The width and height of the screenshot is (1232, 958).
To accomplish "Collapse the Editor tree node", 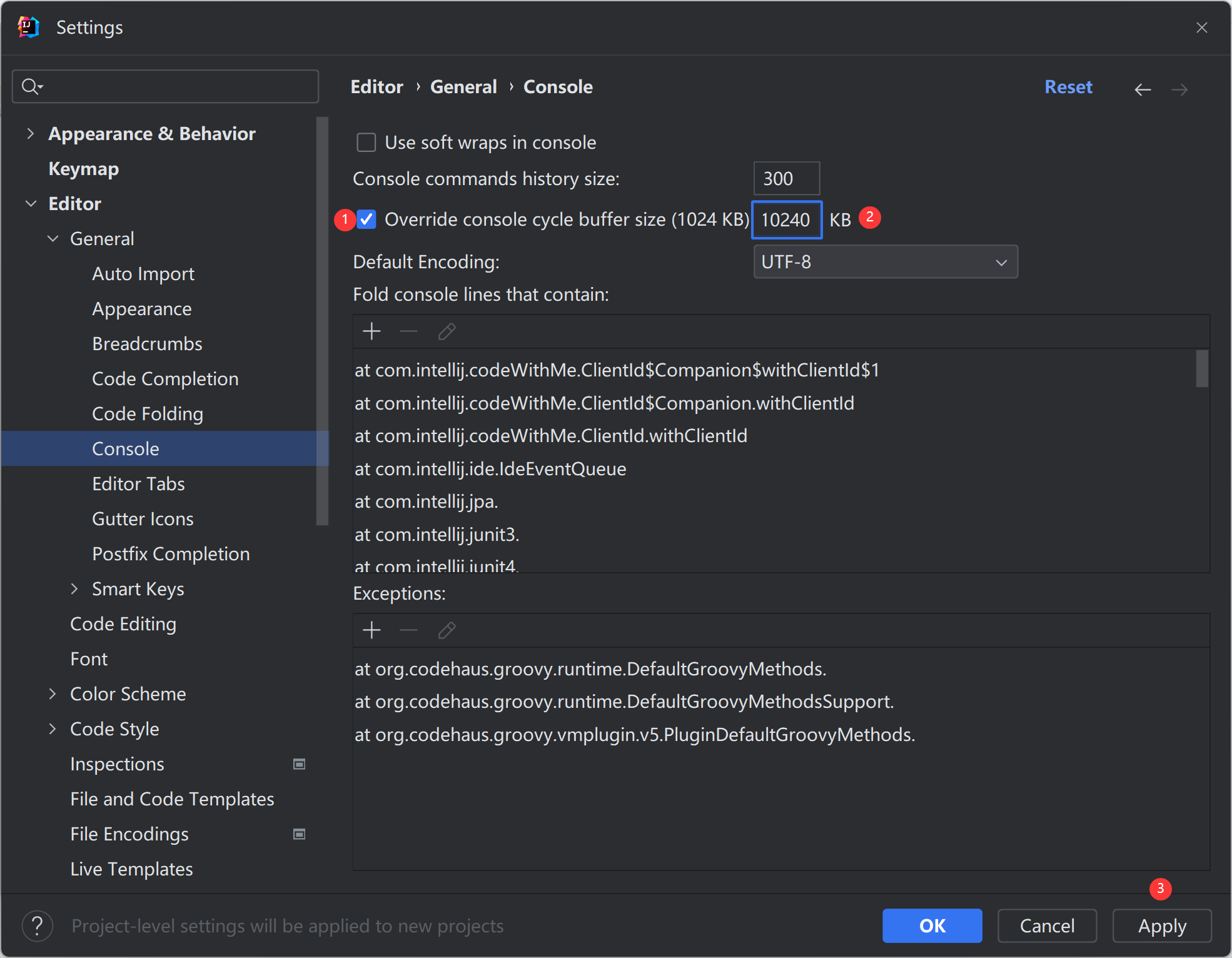I will tap(30, 203).
